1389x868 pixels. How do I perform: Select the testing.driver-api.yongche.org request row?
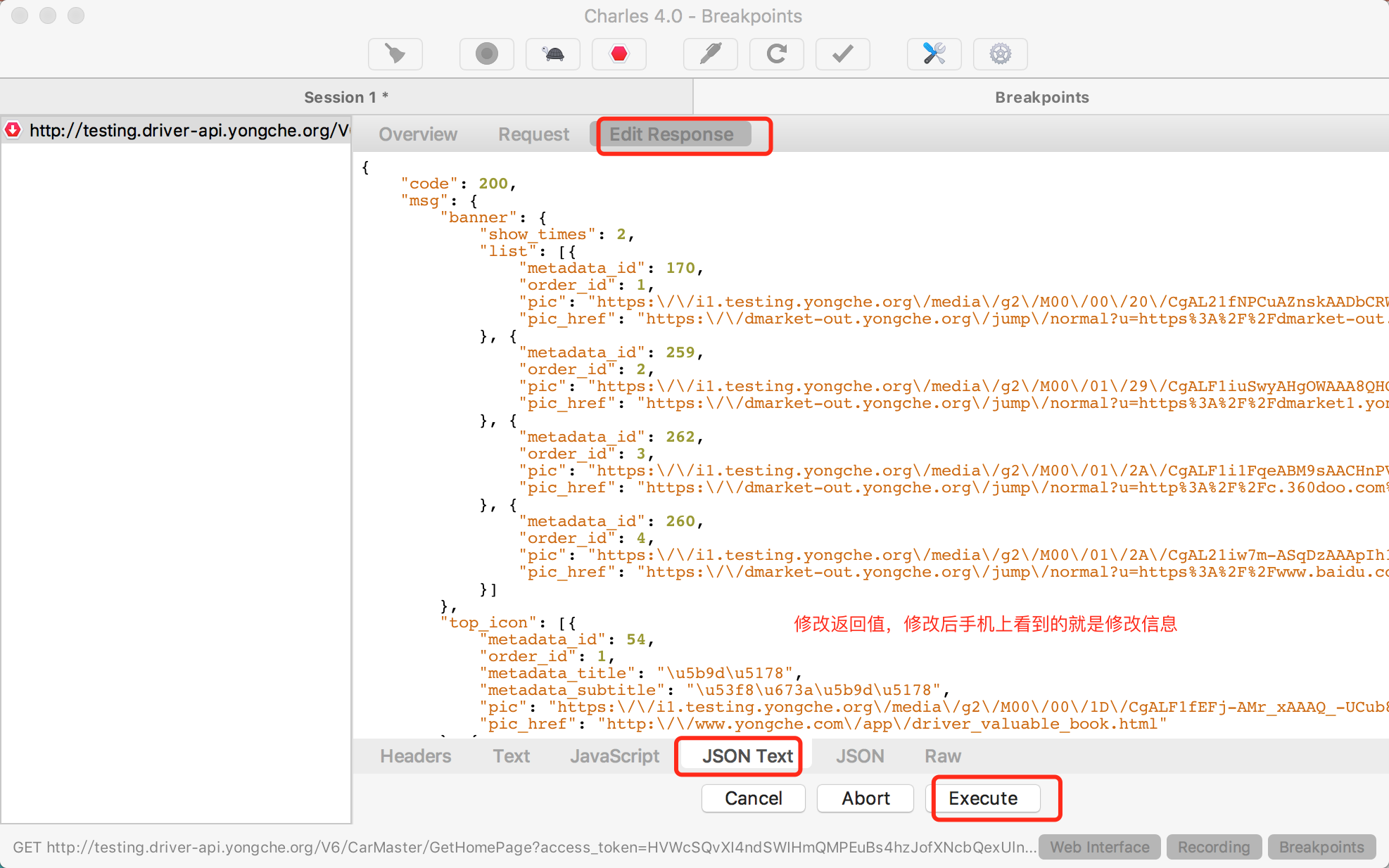(x=176, y=130)
